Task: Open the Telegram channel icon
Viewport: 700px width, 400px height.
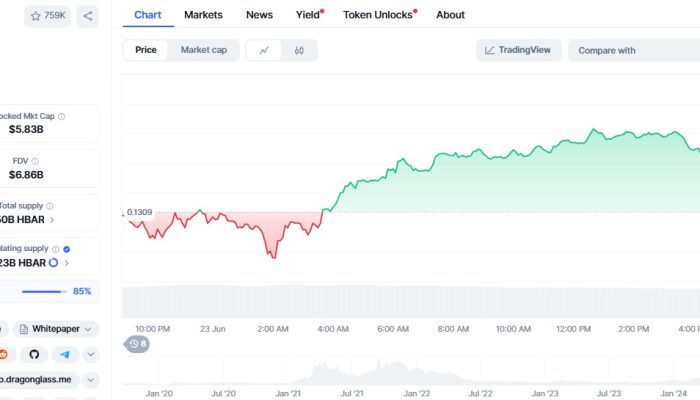Action: coord(65,354)
